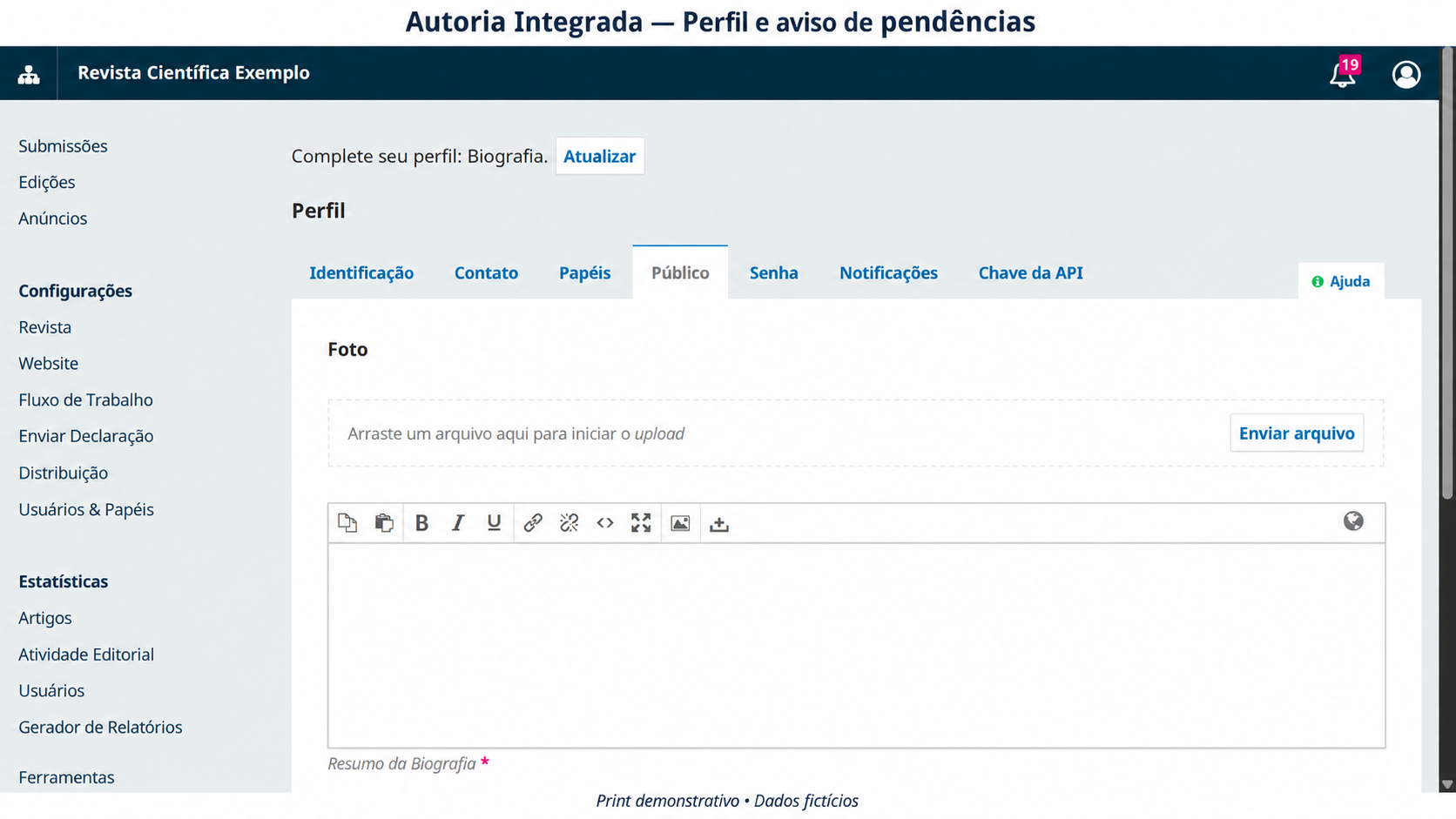
Task: Click the Paste icon in editor toolbar
Action: [384, 522]
